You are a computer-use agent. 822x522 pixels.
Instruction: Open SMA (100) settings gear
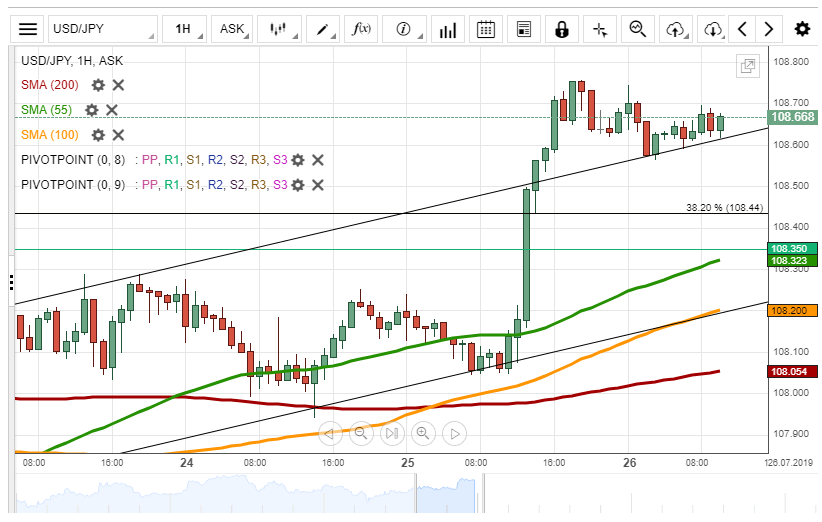(x=98, y=135)
